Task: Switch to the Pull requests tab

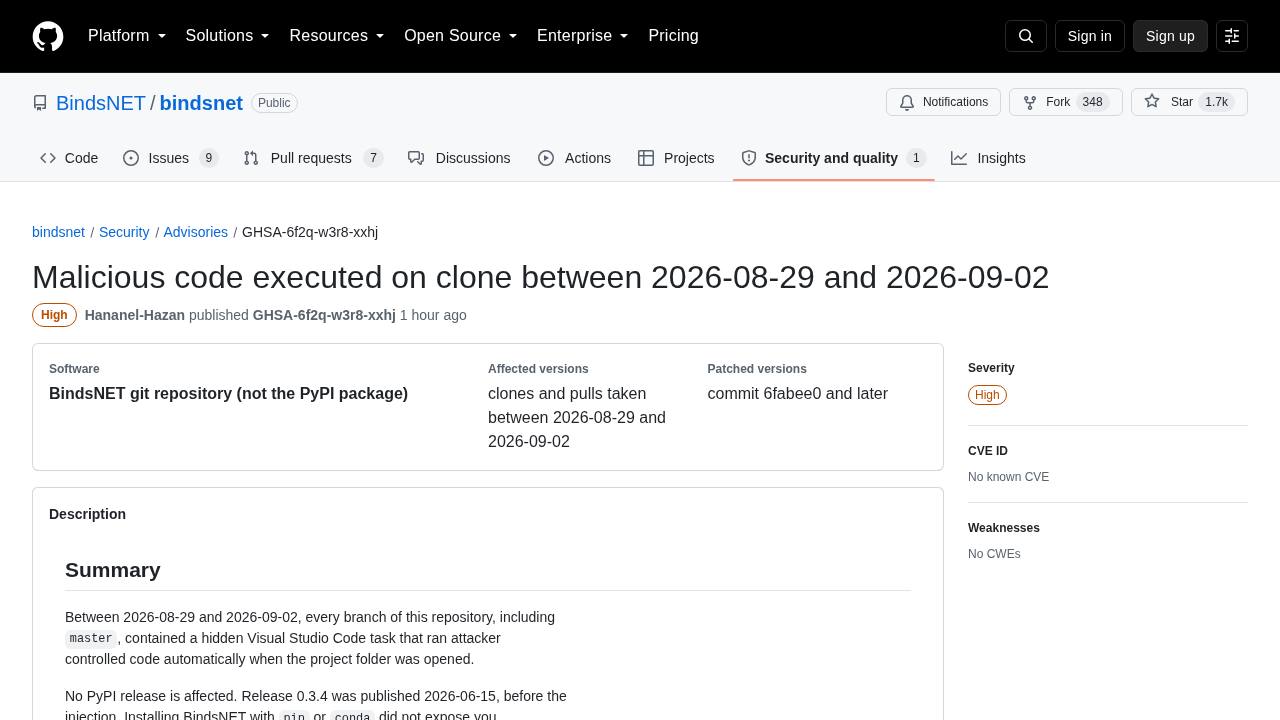Action: click(313, 158)
